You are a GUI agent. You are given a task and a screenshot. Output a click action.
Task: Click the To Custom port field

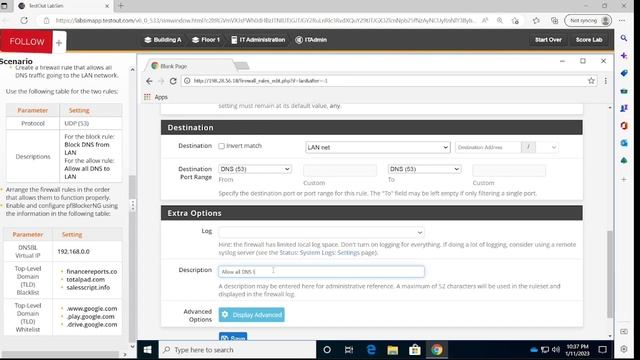[509, 170]
